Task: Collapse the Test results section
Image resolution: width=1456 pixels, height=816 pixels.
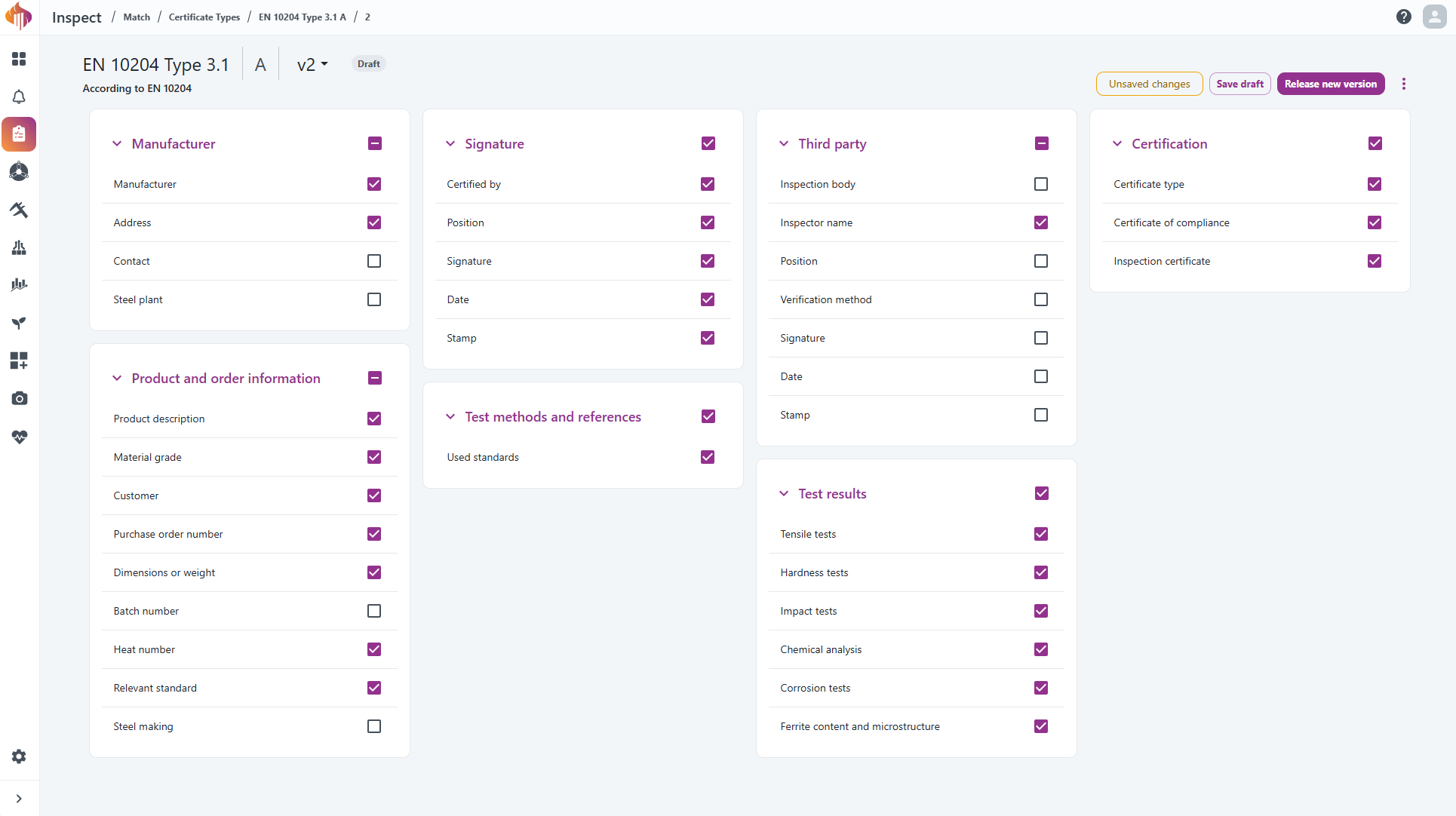Action: (784, 493)
